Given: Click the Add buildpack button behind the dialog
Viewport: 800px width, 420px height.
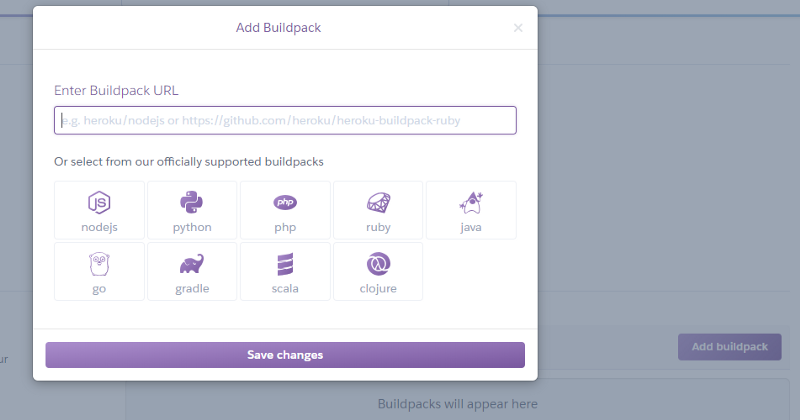Looking at the screenshot, I should tap(730, 347).
